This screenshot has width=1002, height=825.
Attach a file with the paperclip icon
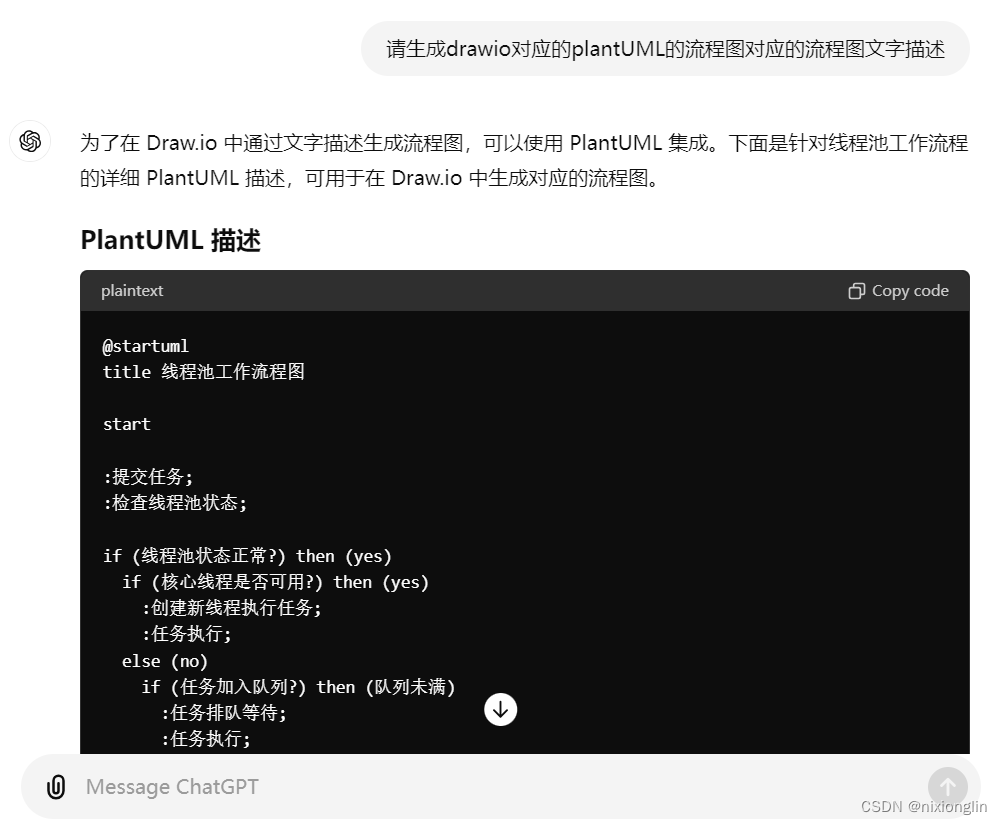click(x=56, y=787)
